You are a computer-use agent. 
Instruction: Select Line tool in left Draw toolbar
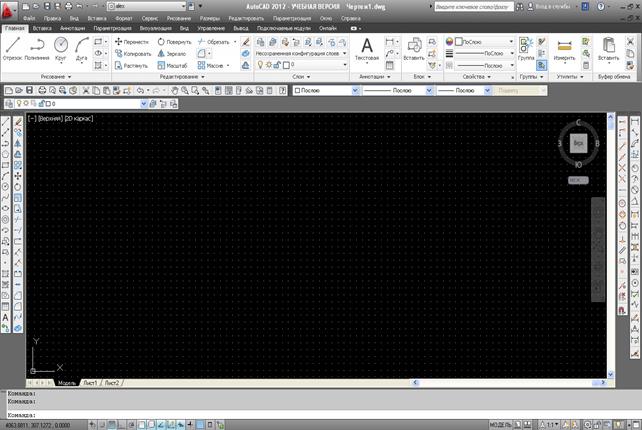click(6, 122)
